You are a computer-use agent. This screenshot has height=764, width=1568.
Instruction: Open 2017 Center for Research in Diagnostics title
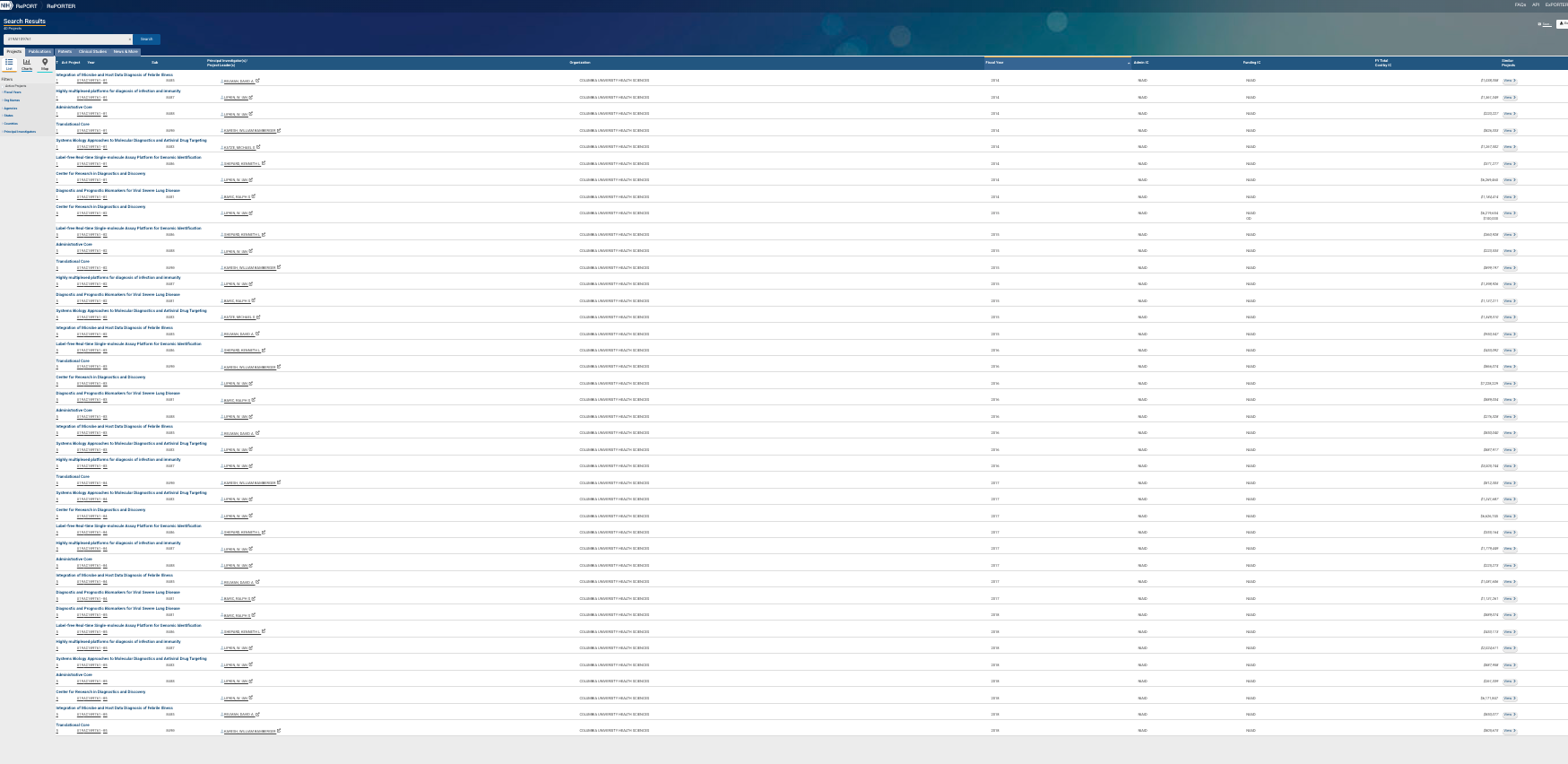tap(100, 510)
